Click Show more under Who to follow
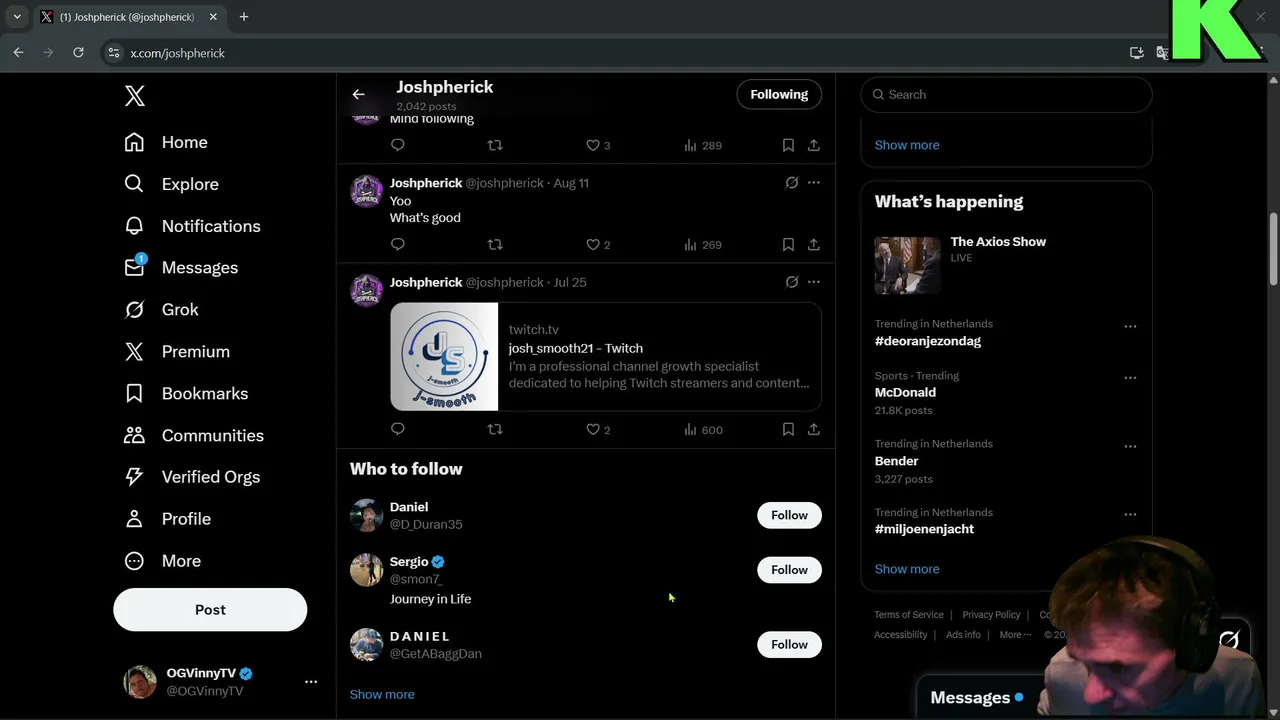The height and width of the screenshot is (720, 1280). 382,694
